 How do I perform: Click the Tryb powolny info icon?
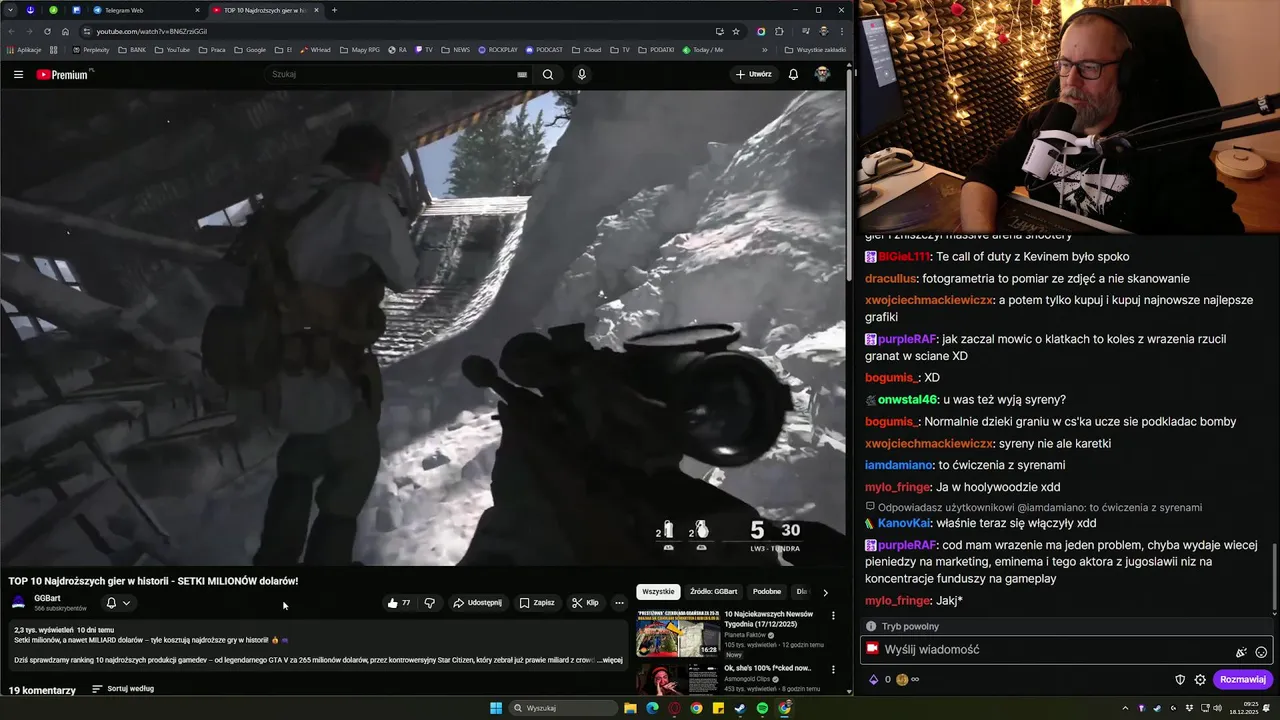point(871,627)
